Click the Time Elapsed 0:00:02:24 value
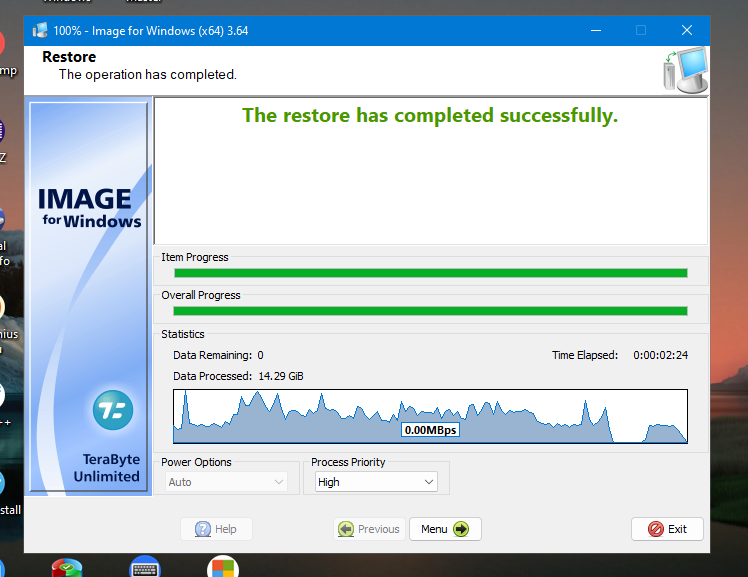Screen dimensions: 748x577 [661, 355]
